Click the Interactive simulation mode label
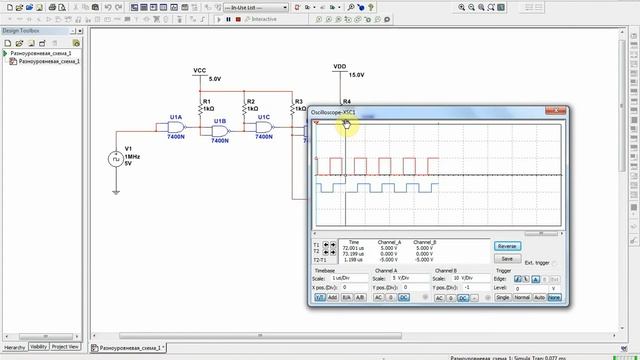640x360 pixels. pyautogui.click(x=264, y=19)
